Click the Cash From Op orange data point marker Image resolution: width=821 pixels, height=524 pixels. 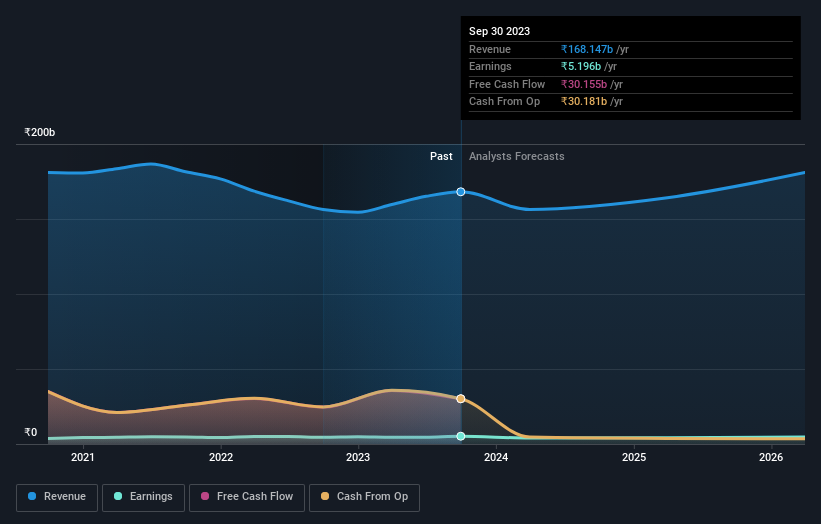pyautogui.click(x=461, y=399)
